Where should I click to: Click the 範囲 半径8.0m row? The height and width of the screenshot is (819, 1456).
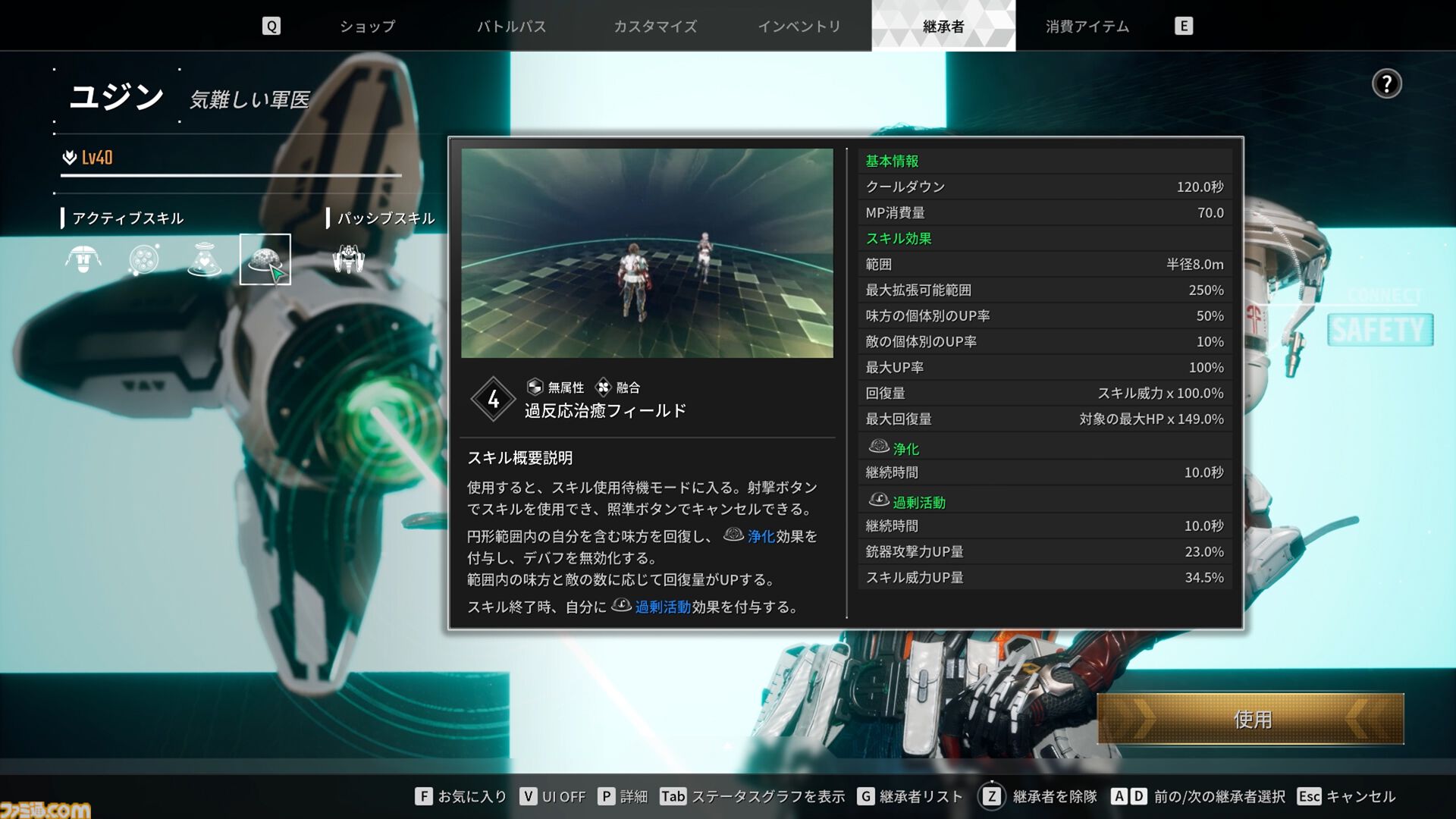coord(1045,264)
